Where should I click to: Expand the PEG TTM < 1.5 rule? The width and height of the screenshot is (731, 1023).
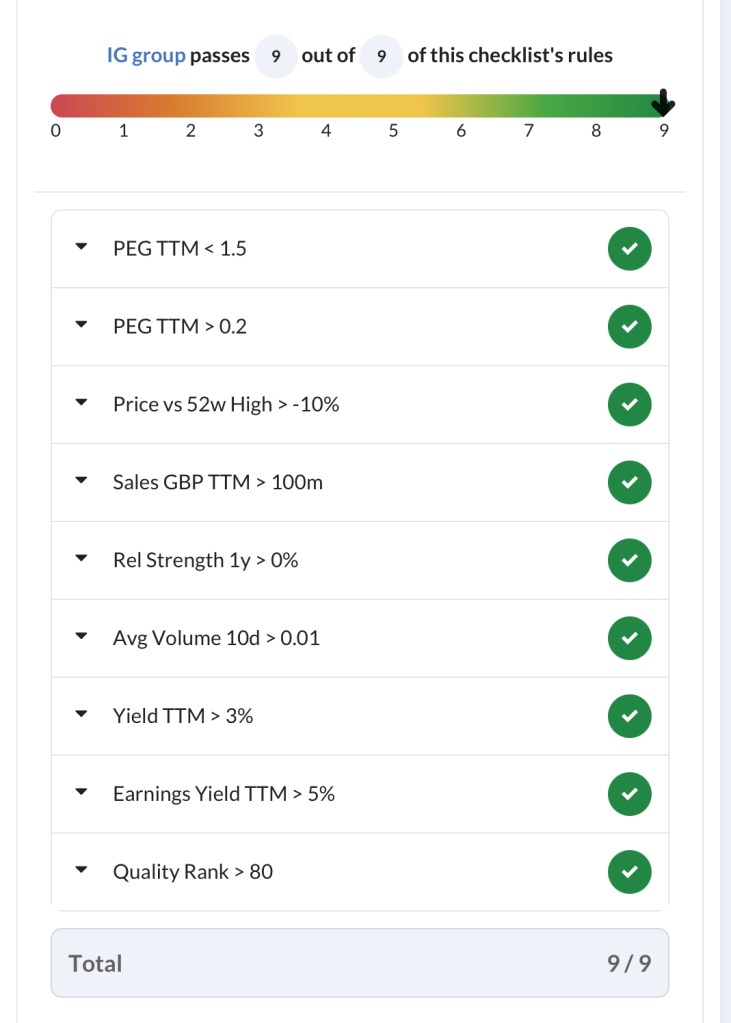pos(82,248)
